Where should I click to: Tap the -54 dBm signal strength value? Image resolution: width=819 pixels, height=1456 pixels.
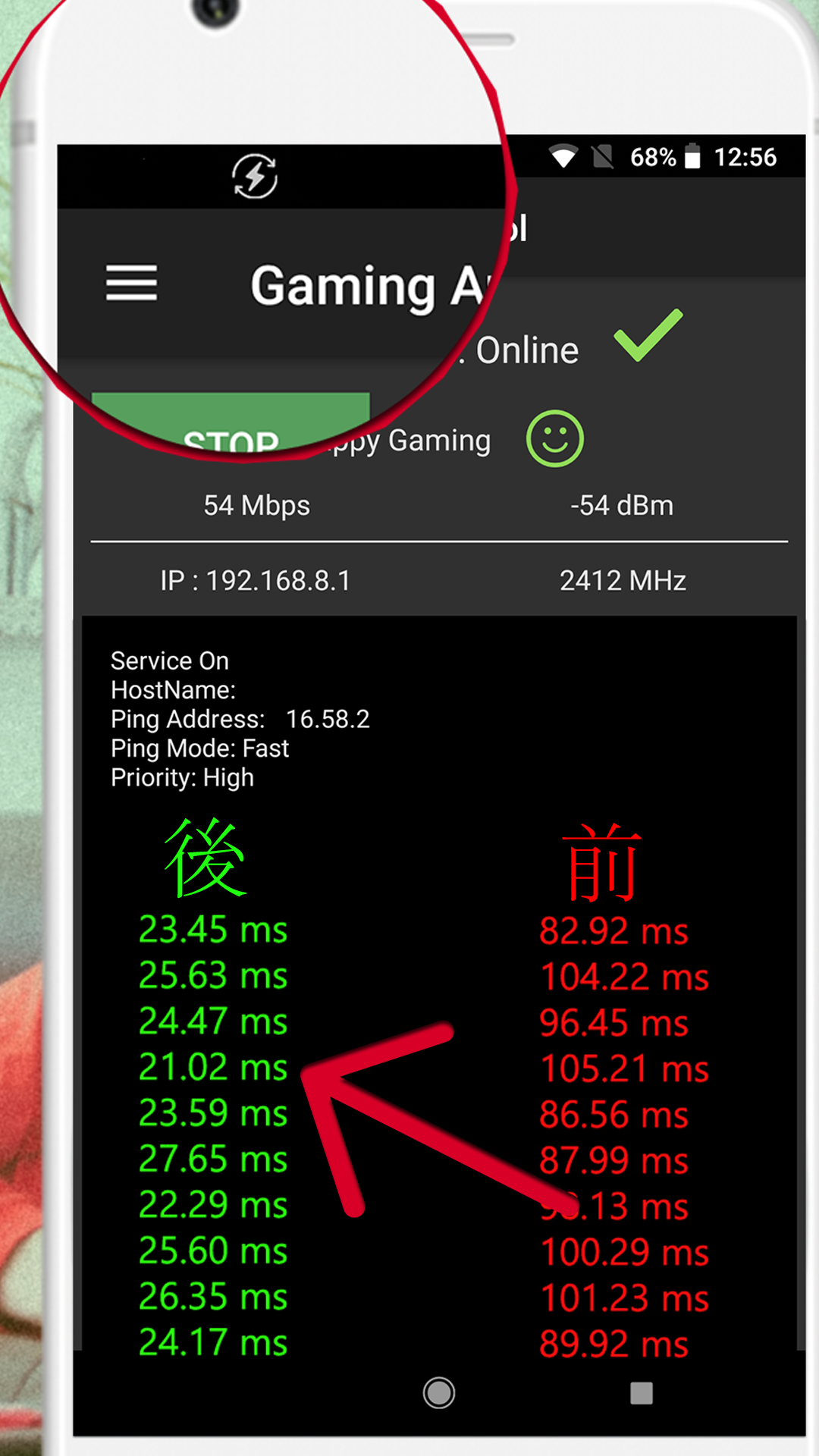click(x=622, y=506)
